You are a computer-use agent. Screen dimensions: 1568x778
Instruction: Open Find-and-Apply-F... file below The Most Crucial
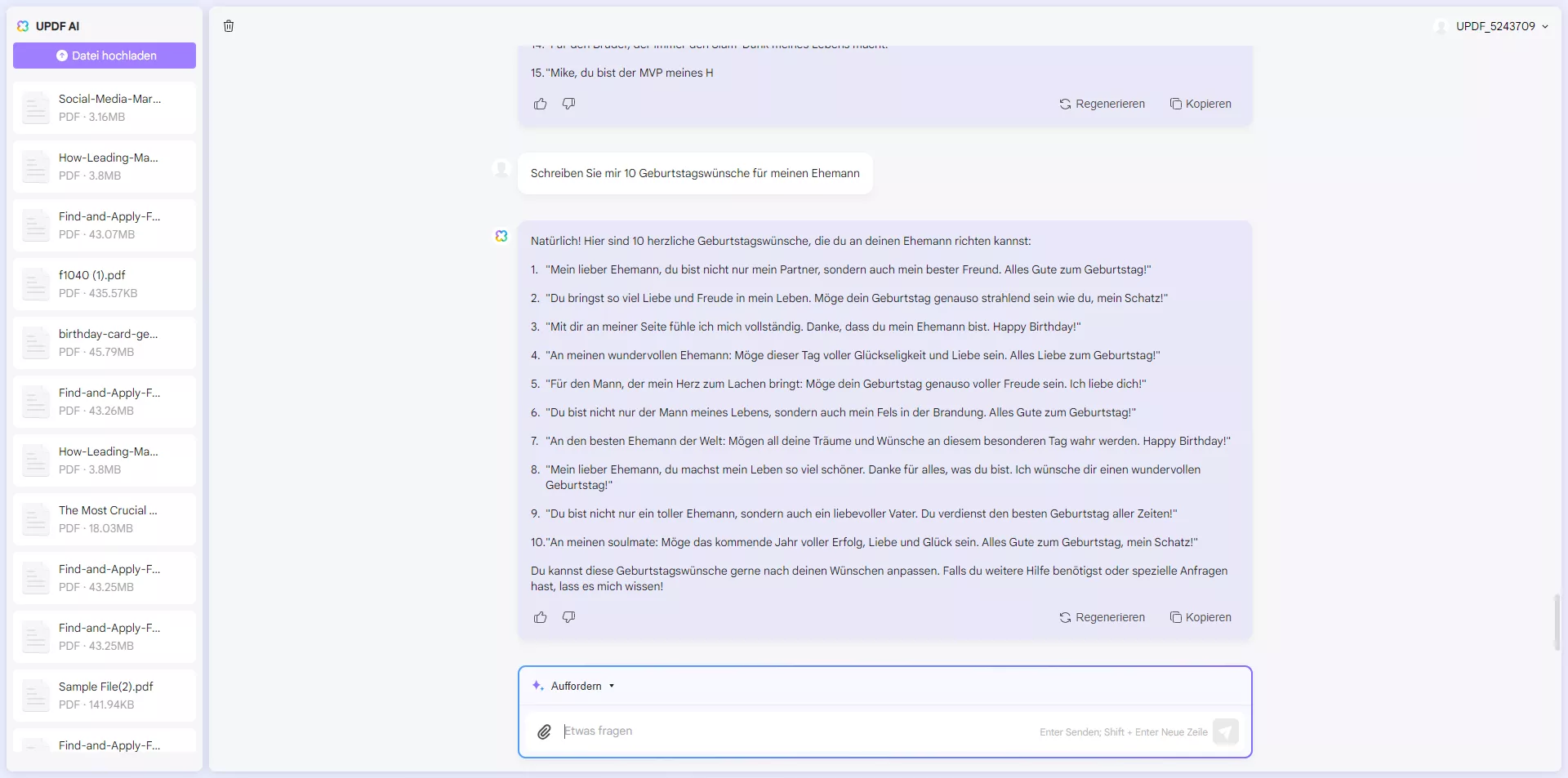[105, 578]
